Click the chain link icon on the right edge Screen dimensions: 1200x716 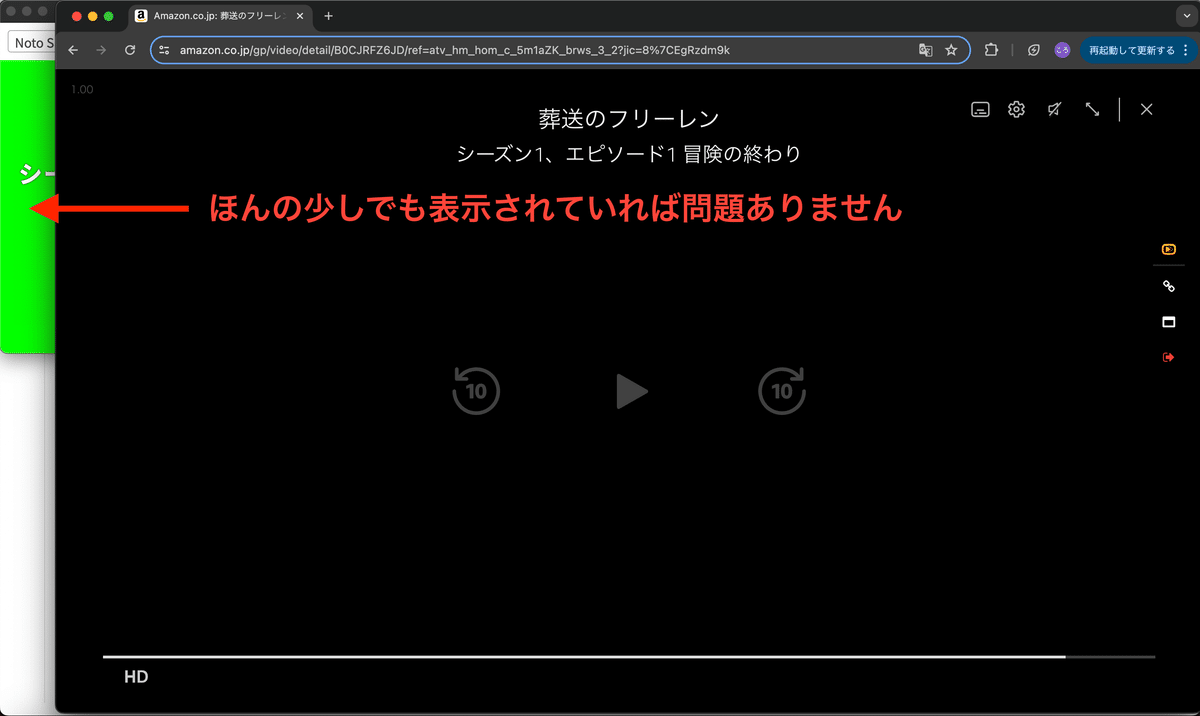1168,286
